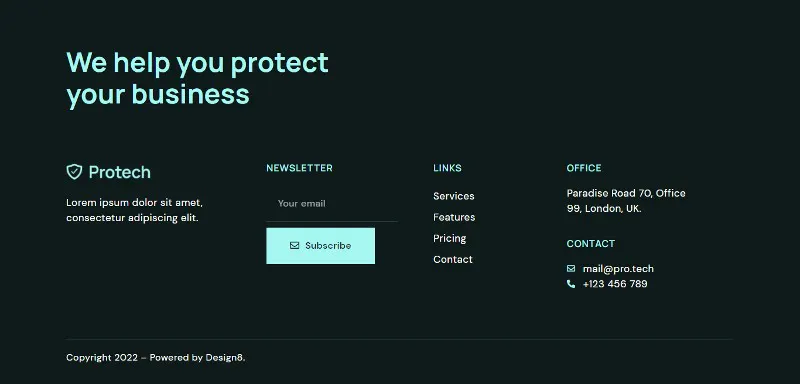
Task: Click the LINKS column heading
Action: pyautogui.click(x=447, y=168)
